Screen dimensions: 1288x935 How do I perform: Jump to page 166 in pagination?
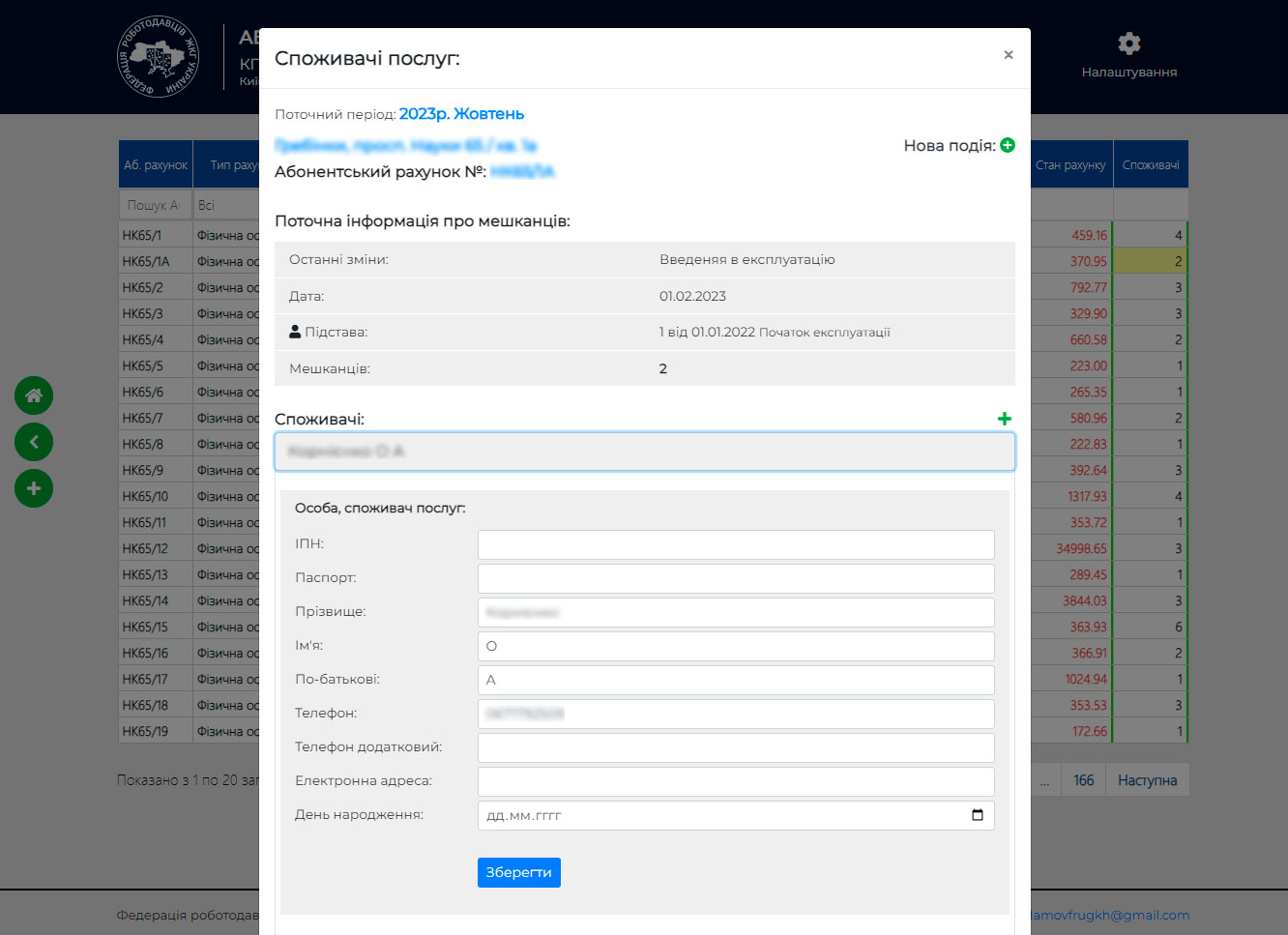tap(1083, 780)
